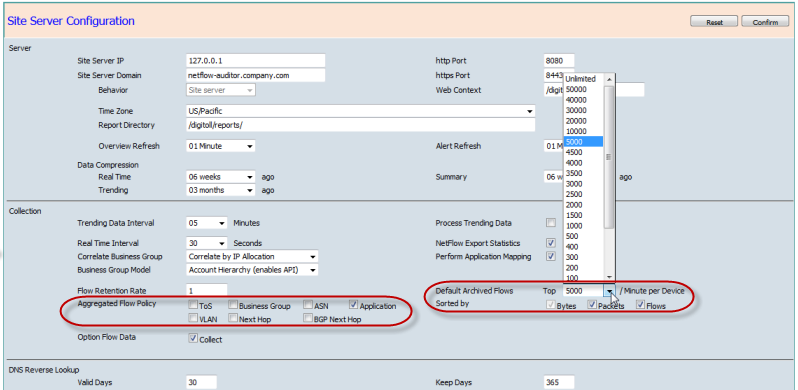Edit the DNS Valid Days field

pyautogui.click(x=202, y=382)
